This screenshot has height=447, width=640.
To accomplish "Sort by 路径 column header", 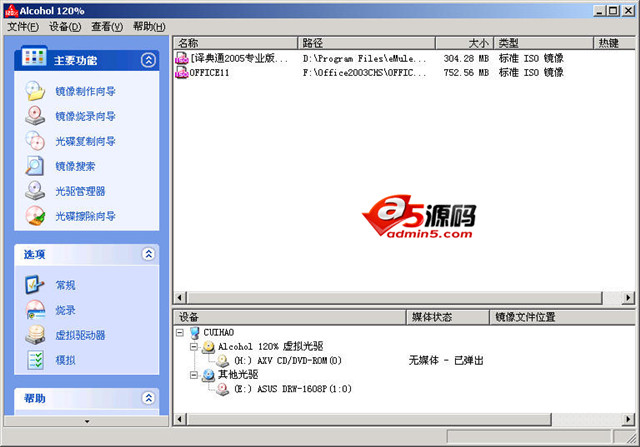I will click(x=367, y=43).
